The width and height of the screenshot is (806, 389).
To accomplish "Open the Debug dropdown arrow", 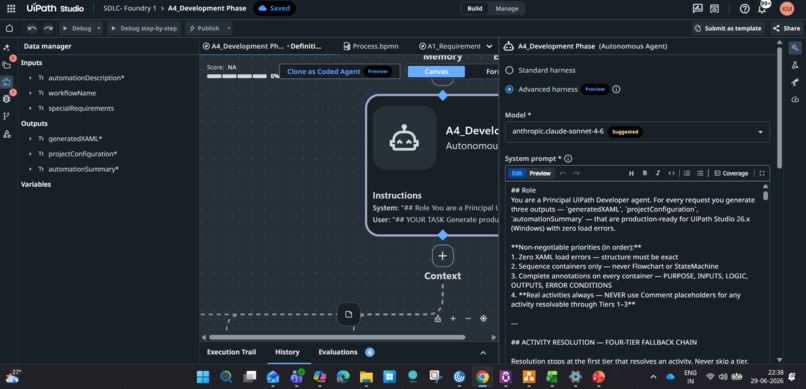I will (x=99, y=28).
